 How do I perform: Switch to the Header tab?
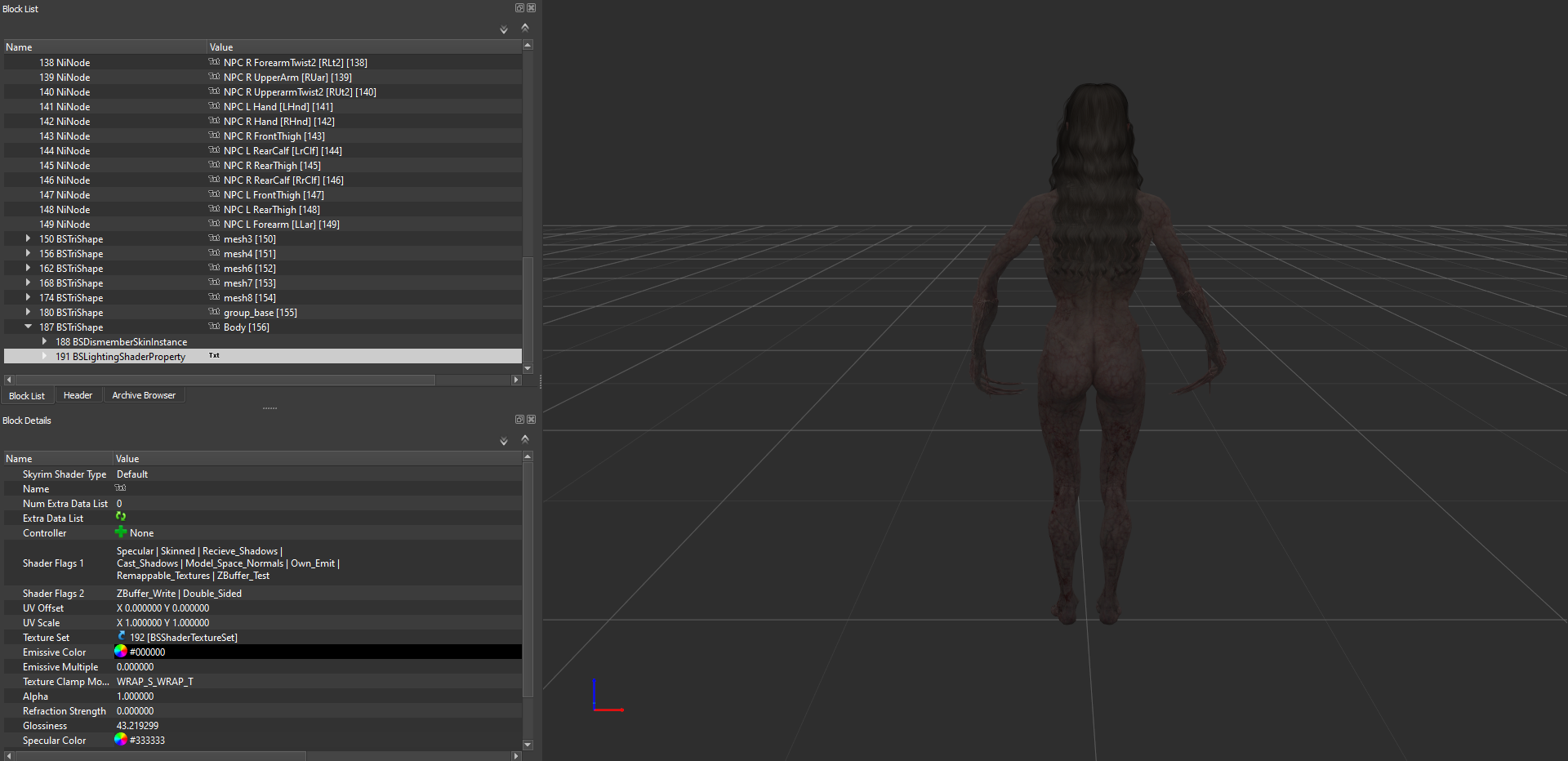click(x=78, y=394)
